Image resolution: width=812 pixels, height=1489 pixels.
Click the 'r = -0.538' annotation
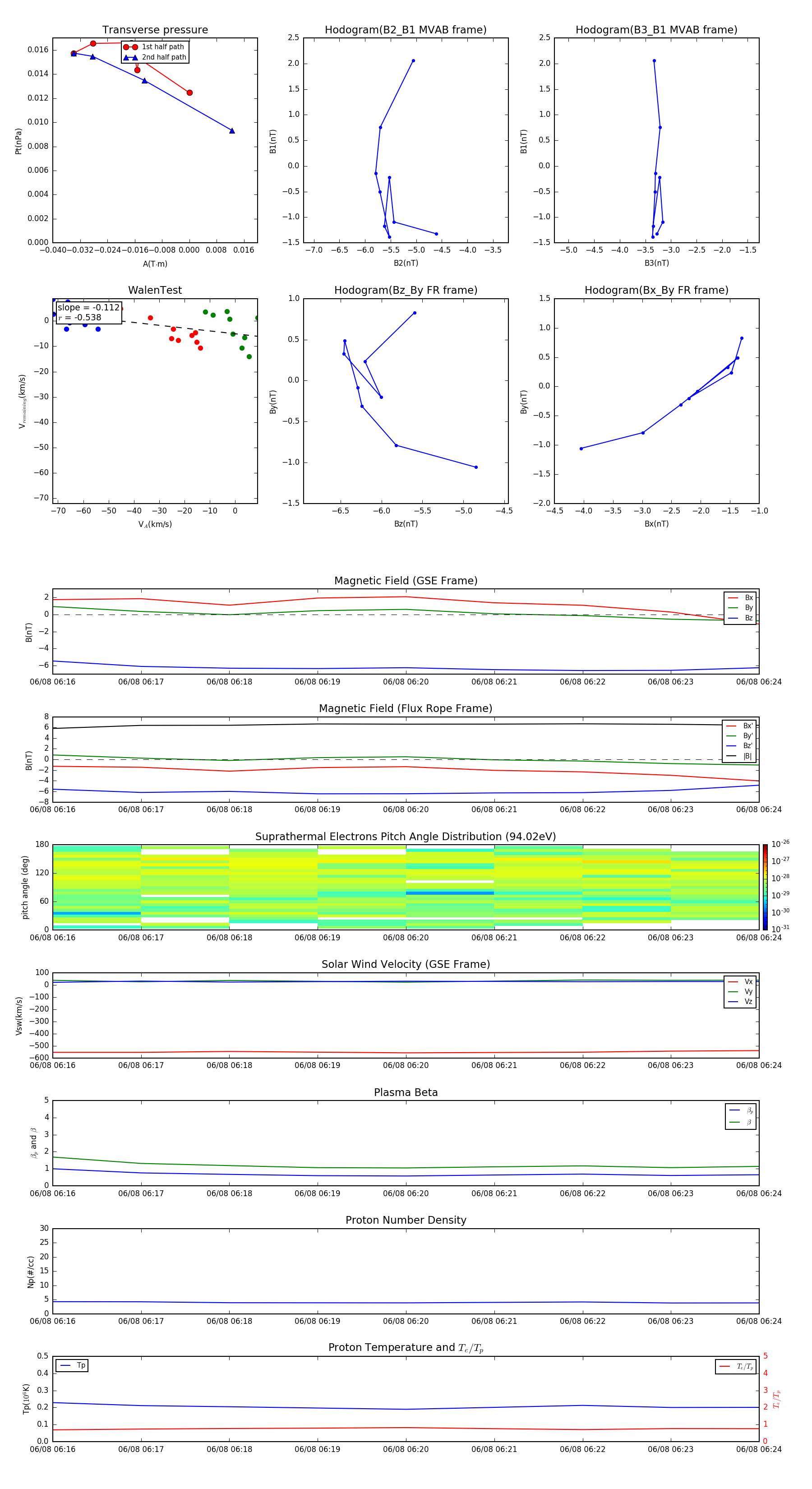click(80, 317)
